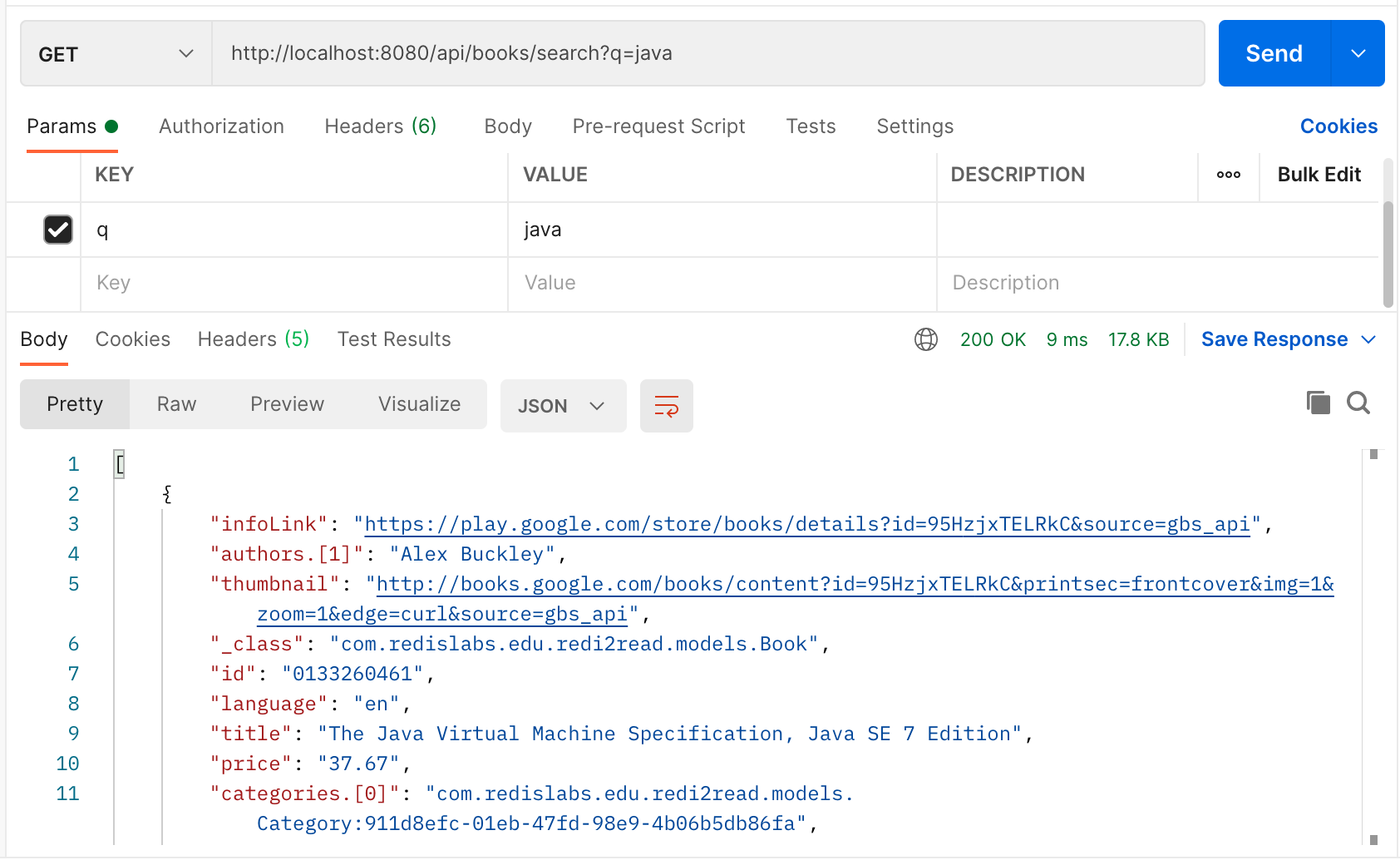1400x865 pixels.
Task: Open search in the response body
Action: 1358,403
